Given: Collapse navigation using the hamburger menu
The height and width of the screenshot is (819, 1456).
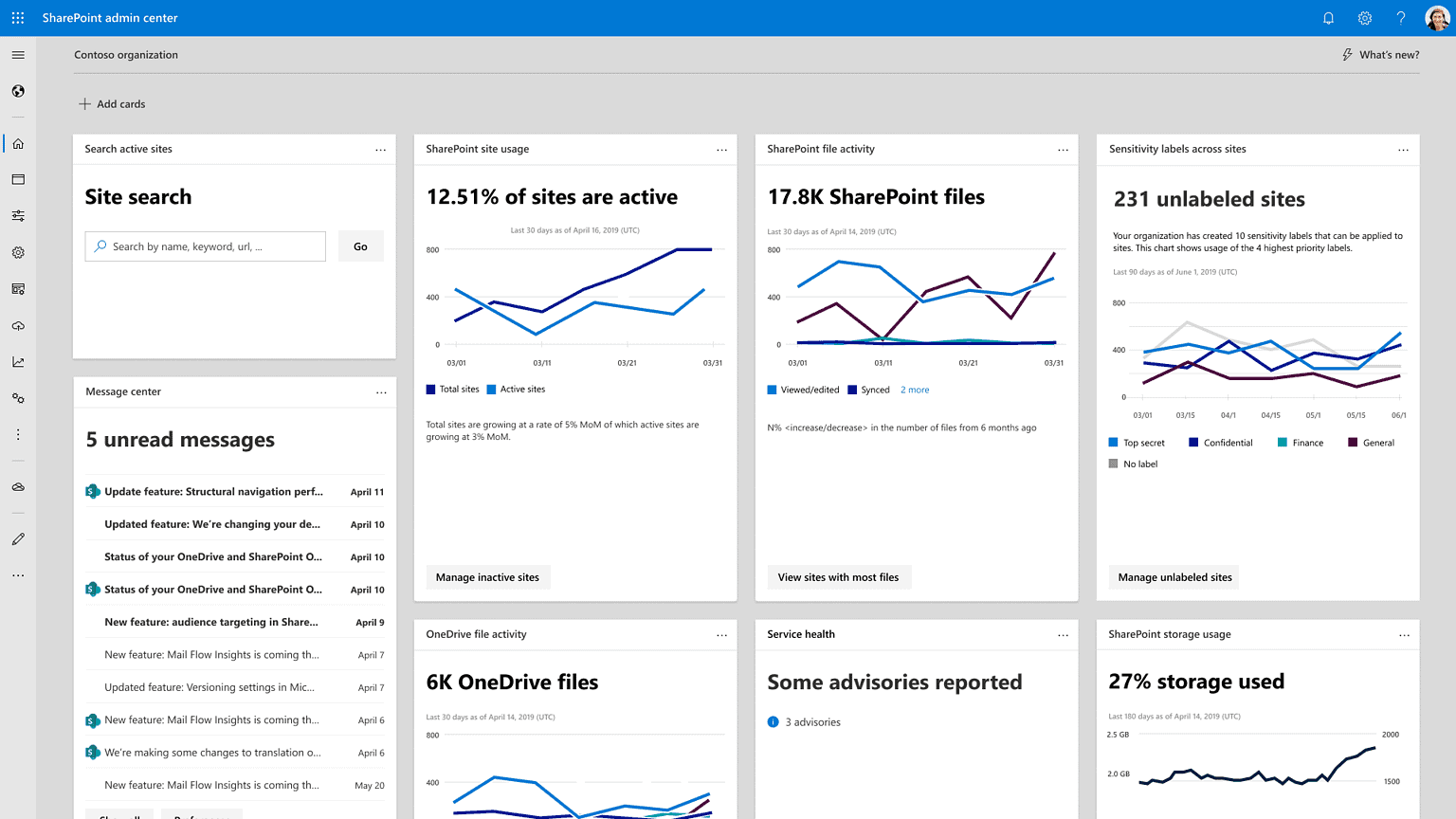Looking at the screenshot, I should pos(17,54).
